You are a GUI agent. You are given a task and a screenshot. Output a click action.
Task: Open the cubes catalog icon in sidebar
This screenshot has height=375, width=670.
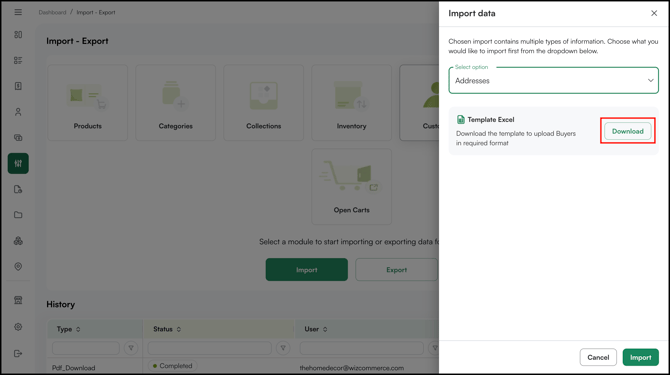(x=18, y=241)
